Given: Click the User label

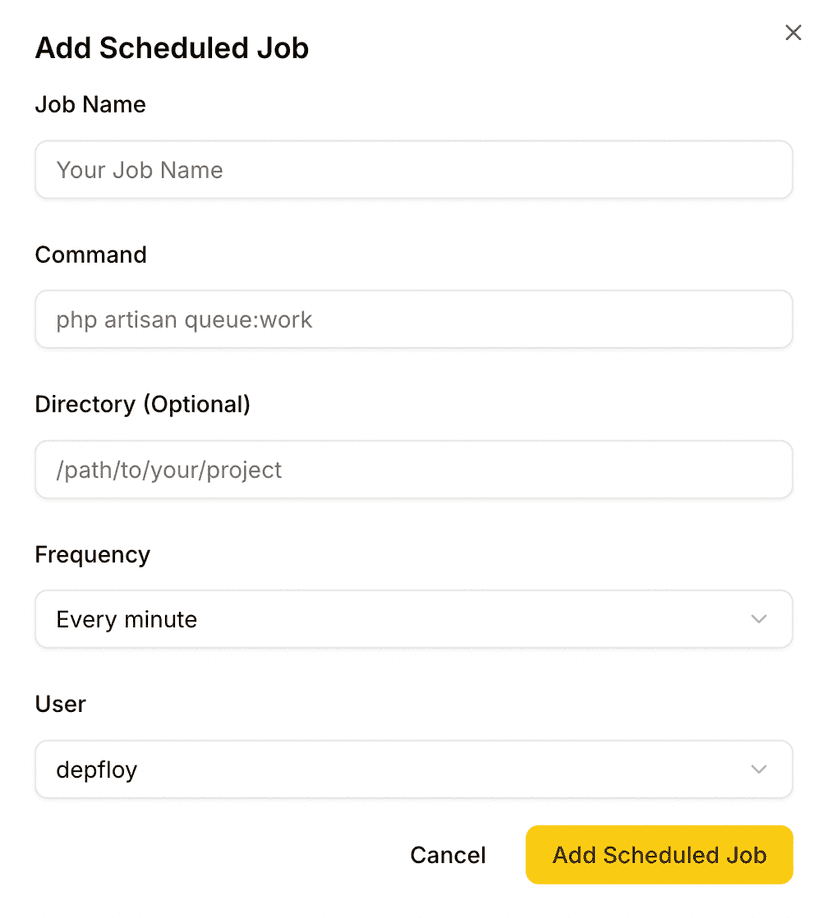Looking at the screenshot, I should click(60, 704).
